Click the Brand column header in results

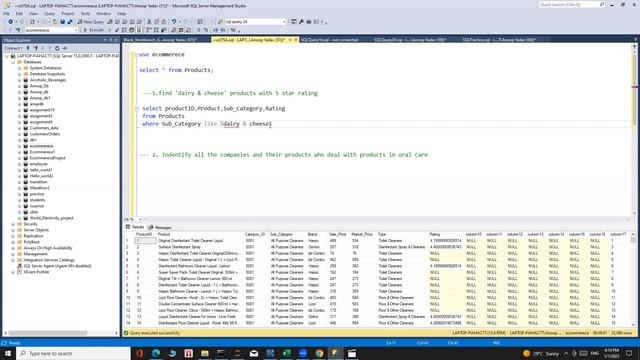312,234
